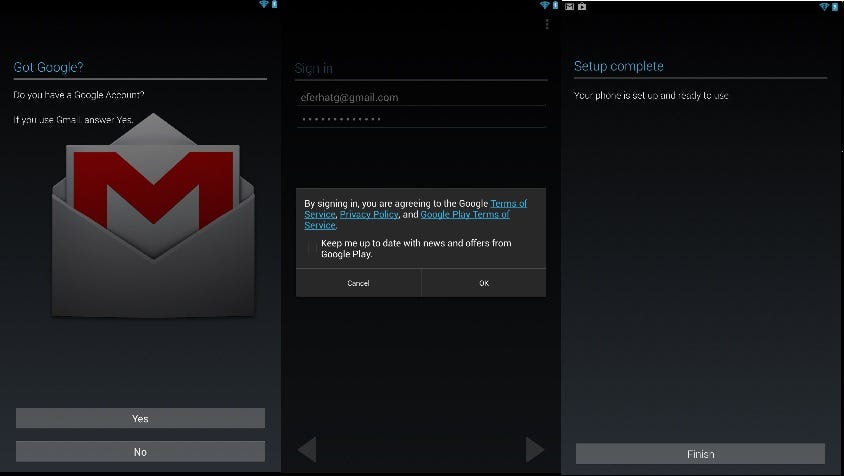Image resolution: width=844 pixels, height=476 pixels.
Task: Tap the Gmail envelope logo
Action: (153, 215)
